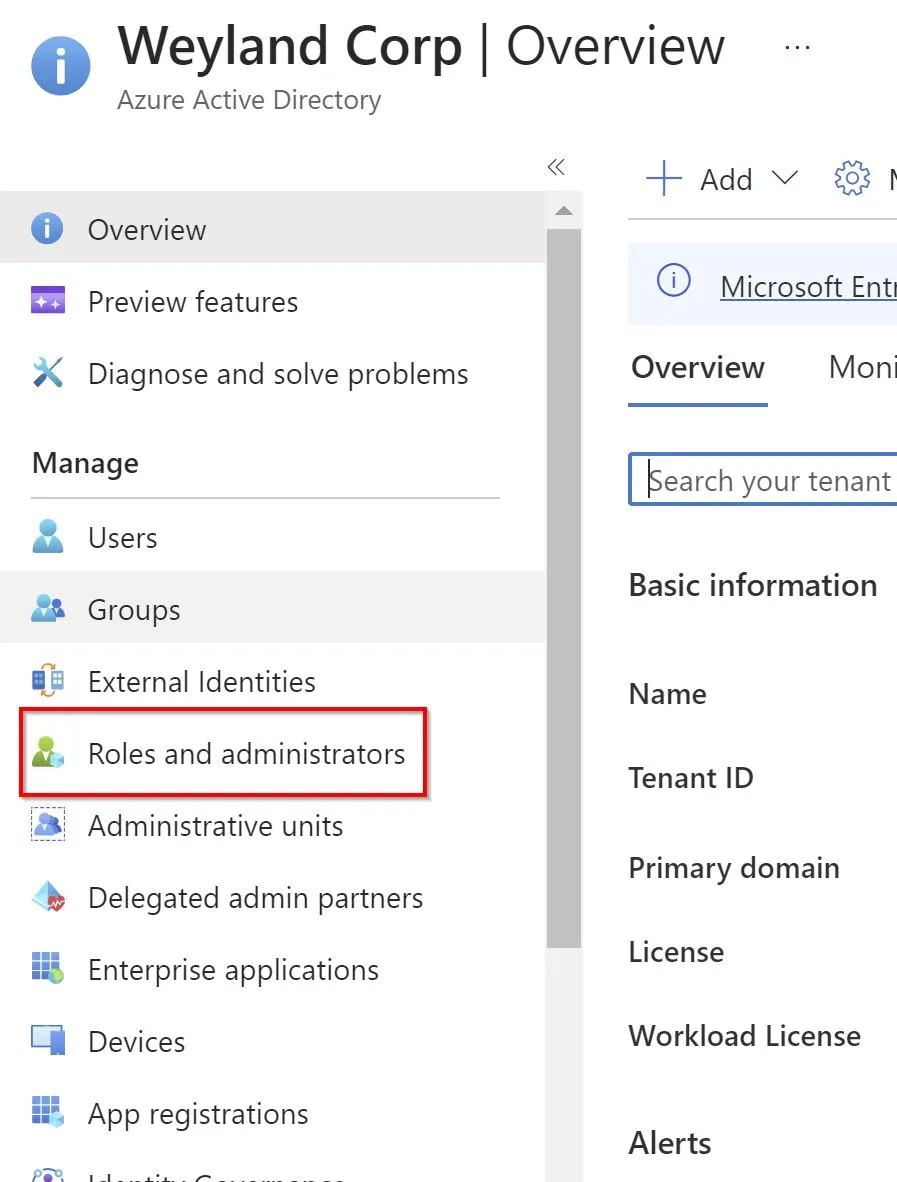The height and width of the screenshot is (1182, 897).
Task: Open Administrative units
Action: tap(272, 825)
